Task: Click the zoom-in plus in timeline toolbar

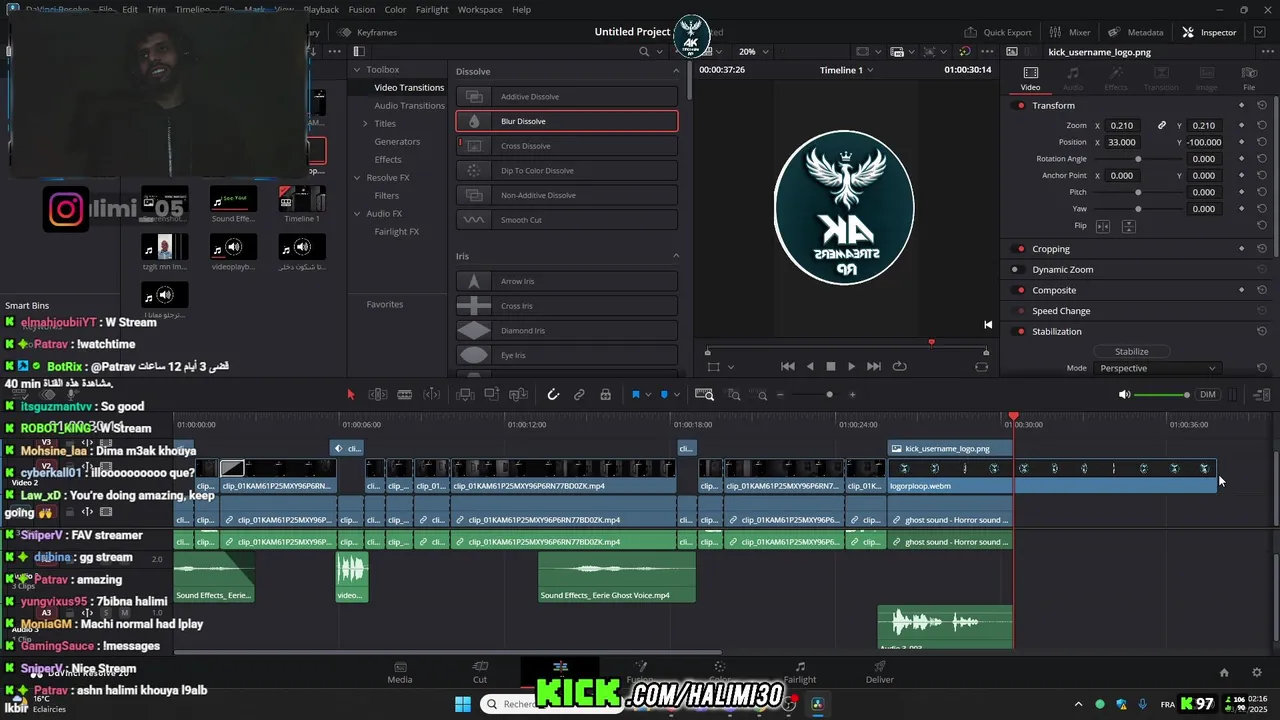Action: 852,395
